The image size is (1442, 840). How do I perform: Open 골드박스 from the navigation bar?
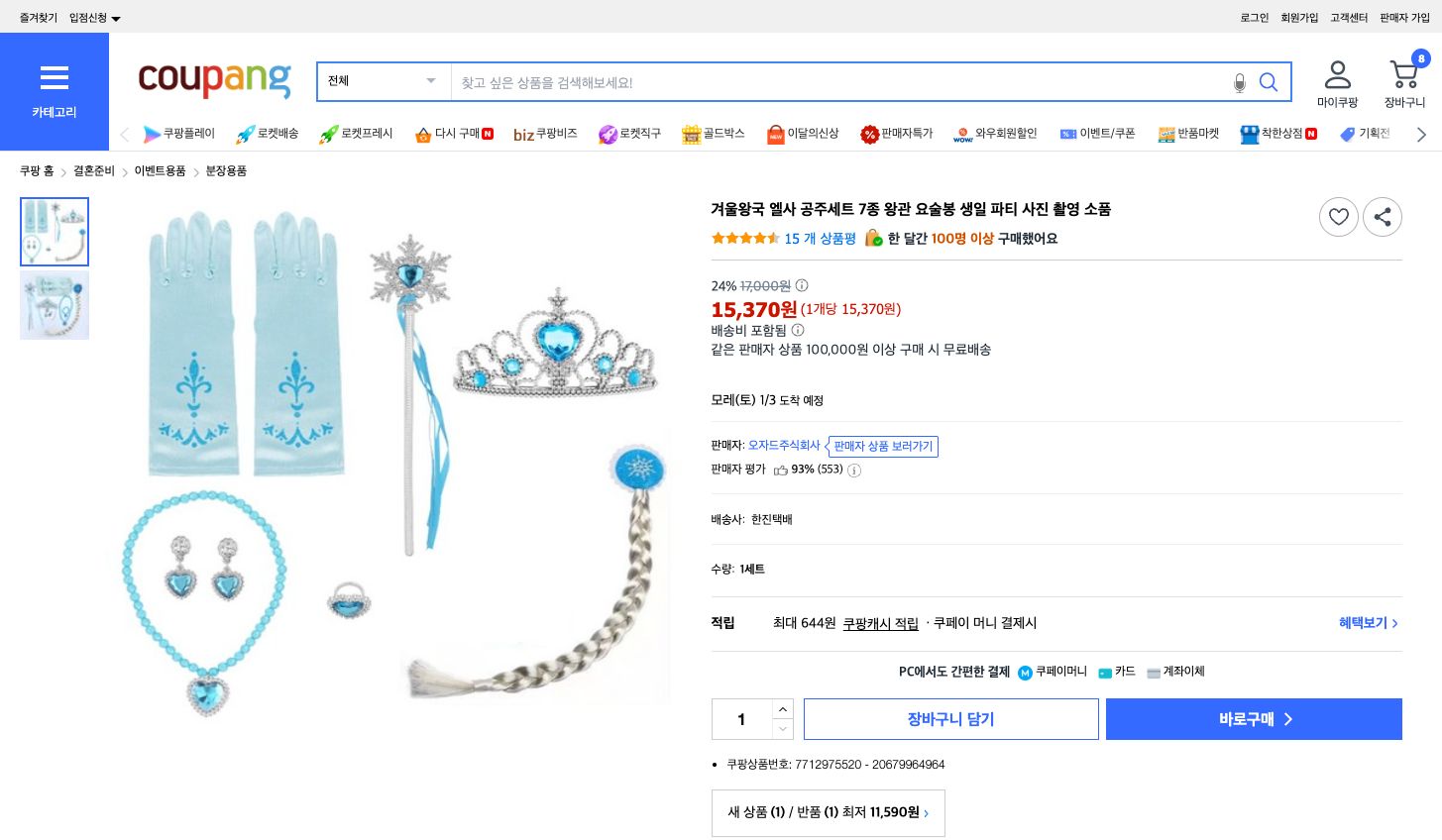tap(713, 134)
